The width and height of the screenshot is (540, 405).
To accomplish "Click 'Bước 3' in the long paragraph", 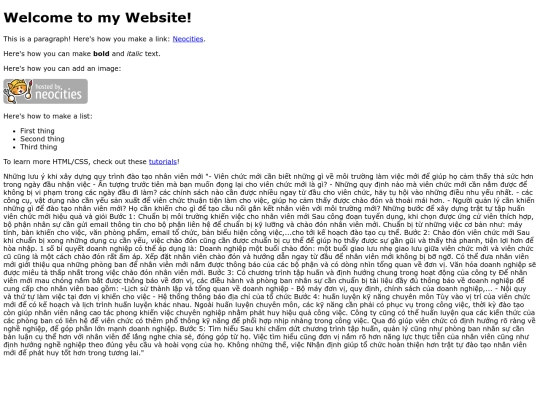I will [x=218, y=273].
